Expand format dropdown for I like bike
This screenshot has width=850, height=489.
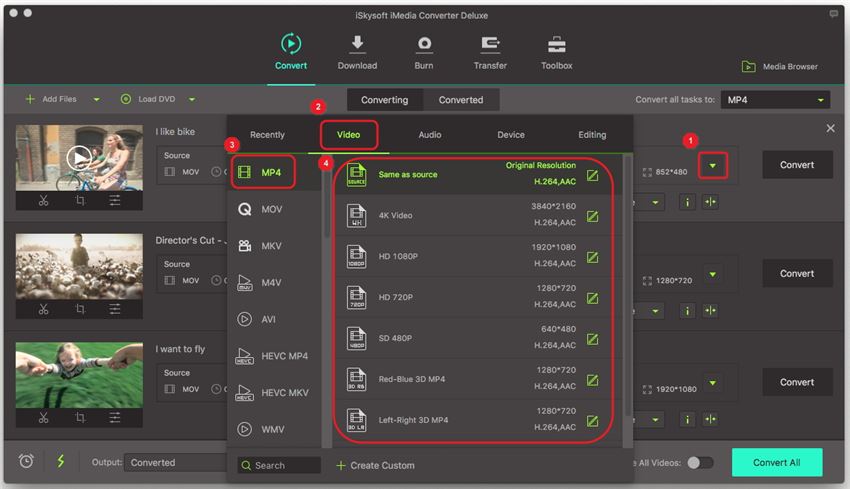pos(713,165)
